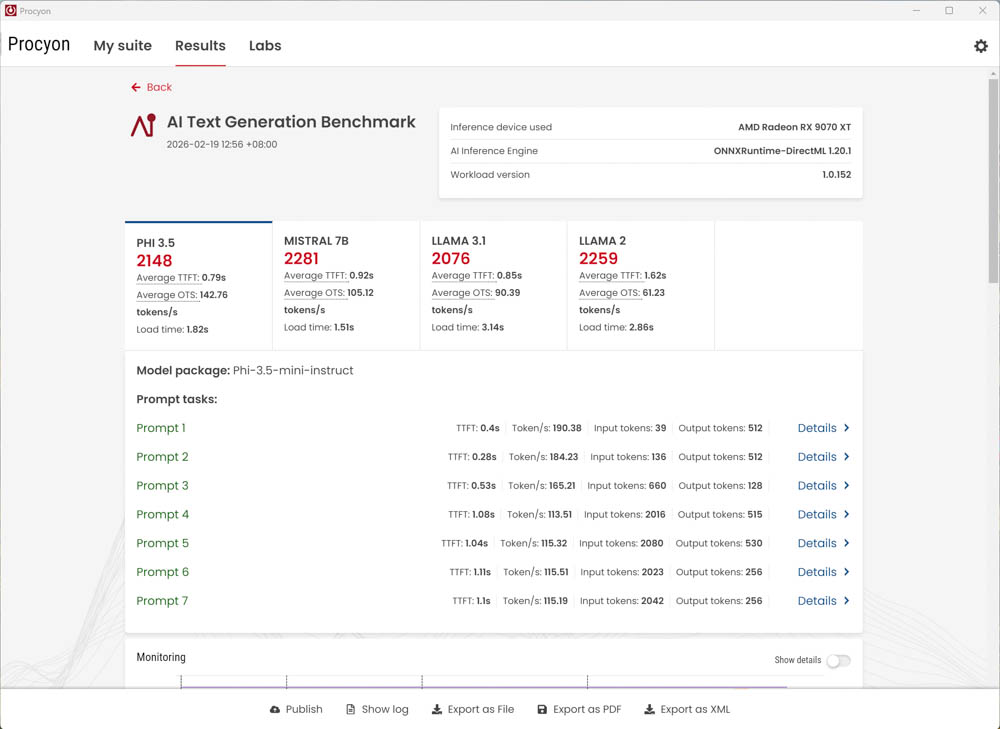Click the Export as XML download icon
1000x729 pixels.
point(650,710)
